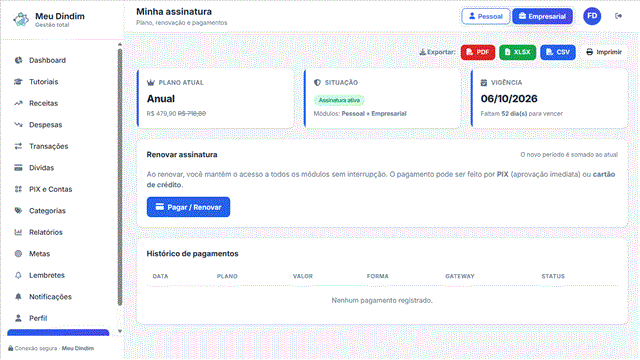The height and width of the screenshot is (360, 640).
Task: Click the Metas target icon
Action: (x=18, y=253)
